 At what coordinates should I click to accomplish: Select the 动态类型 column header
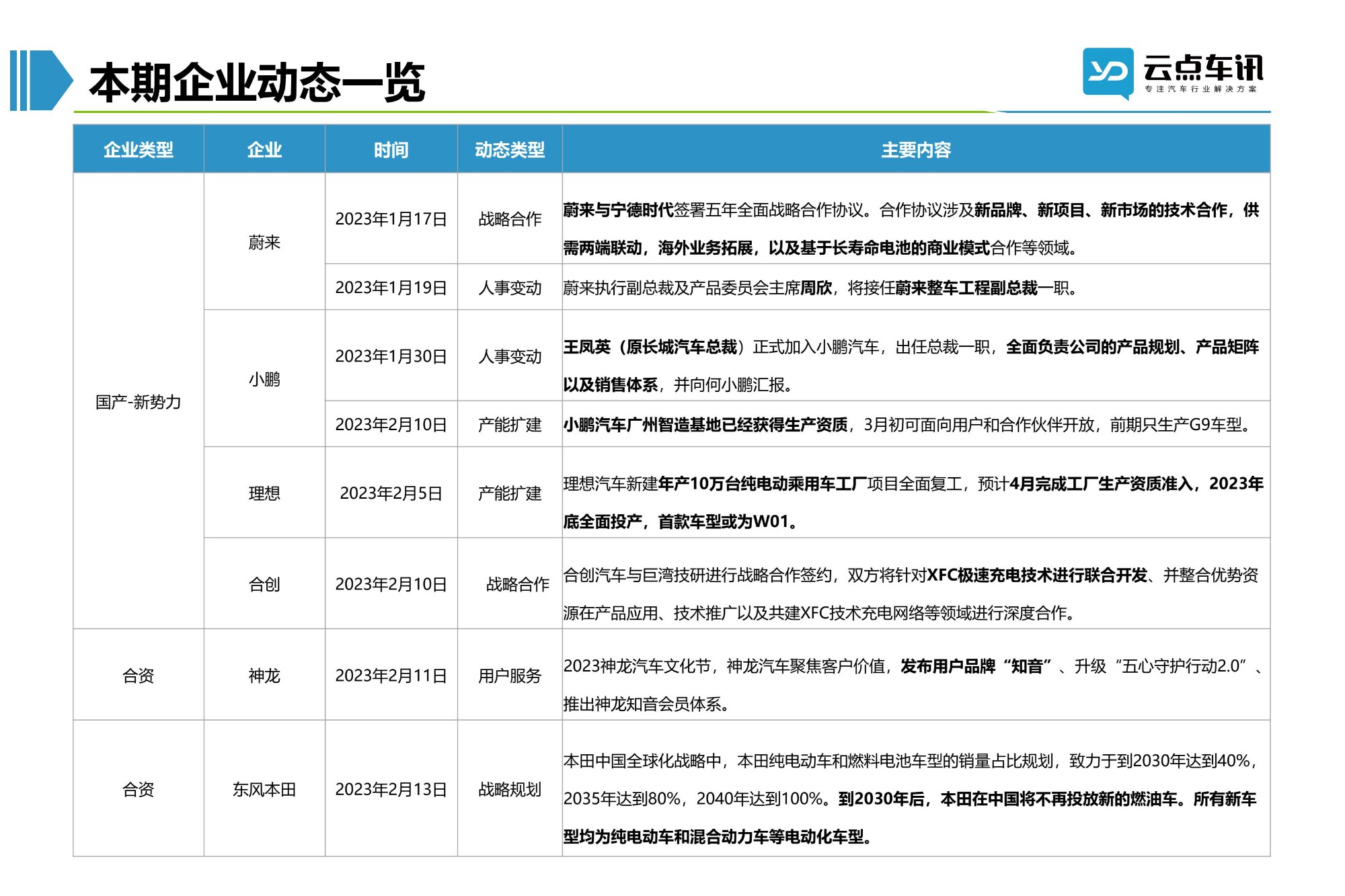point(510,149)
